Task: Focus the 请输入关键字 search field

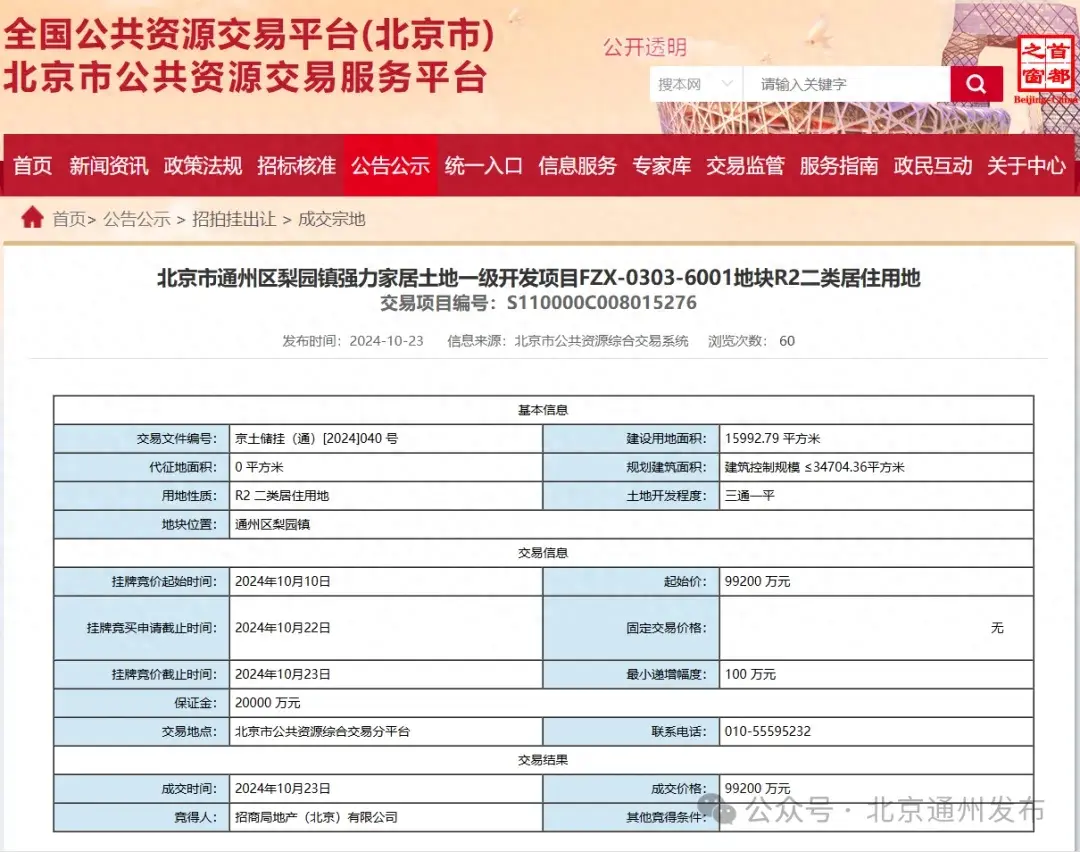Action: 847,84
